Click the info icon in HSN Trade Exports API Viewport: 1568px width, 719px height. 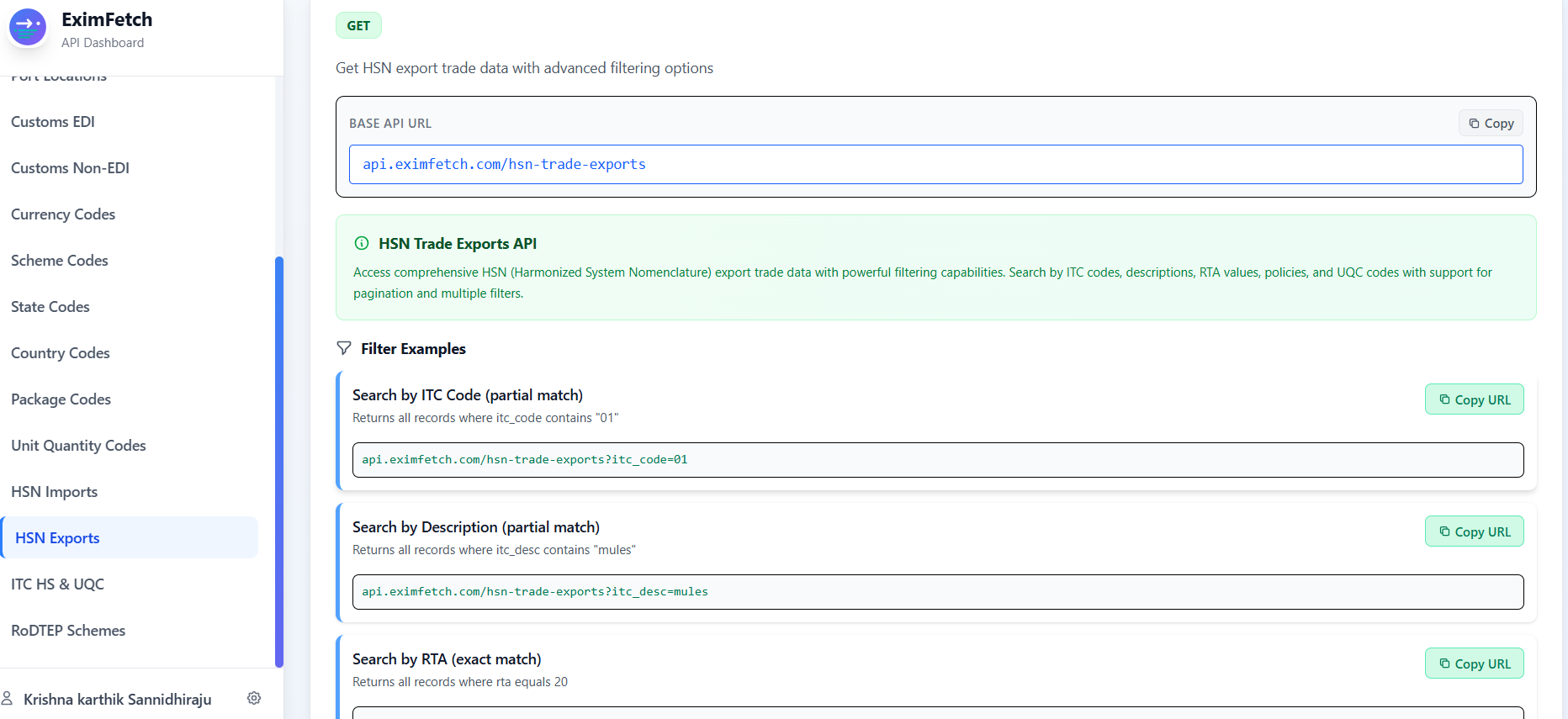pyautogui.click(x=362, y=243)
